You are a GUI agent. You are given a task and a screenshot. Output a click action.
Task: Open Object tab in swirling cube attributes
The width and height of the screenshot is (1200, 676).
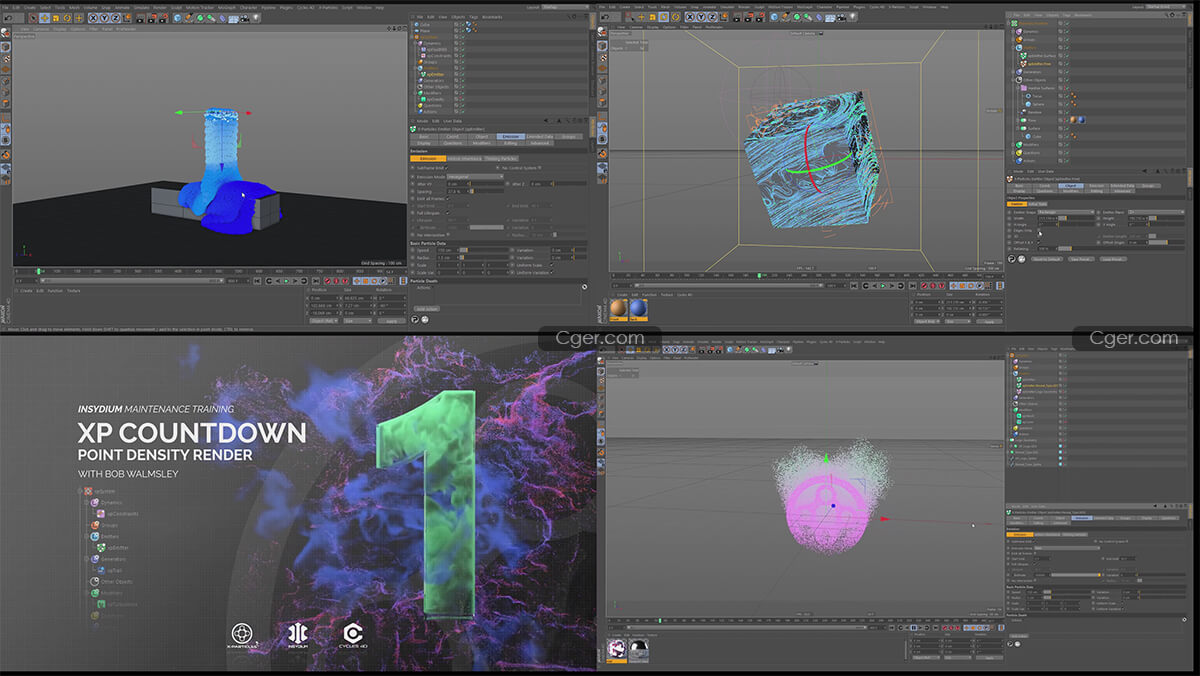1071,186
